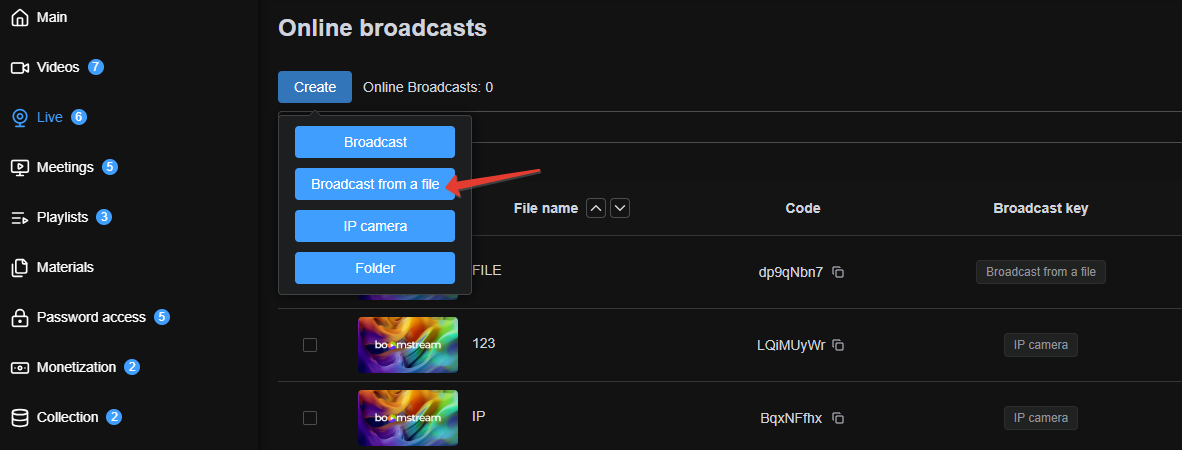Open the Collection section
Screen dimensions: 1182x450
[68, 418]
